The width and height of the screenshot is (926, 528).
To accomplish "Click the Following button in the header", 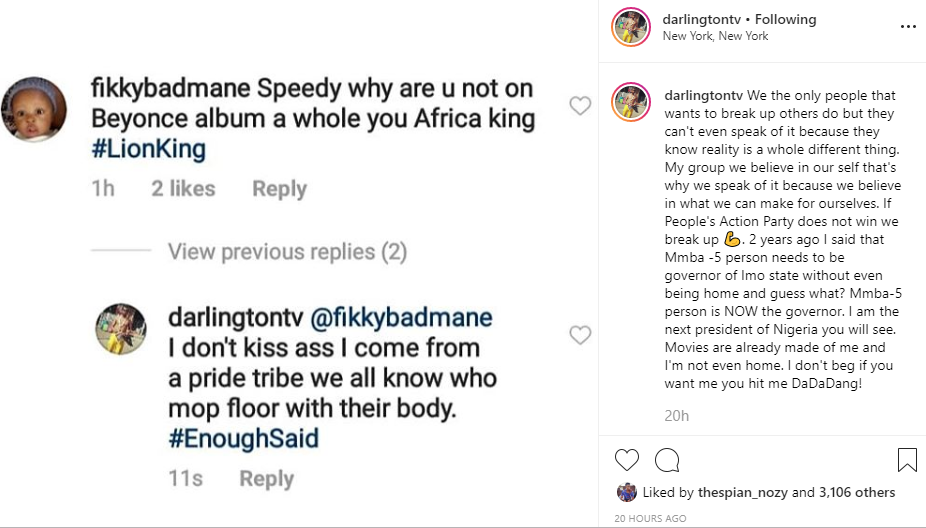I will click(785, 19).
